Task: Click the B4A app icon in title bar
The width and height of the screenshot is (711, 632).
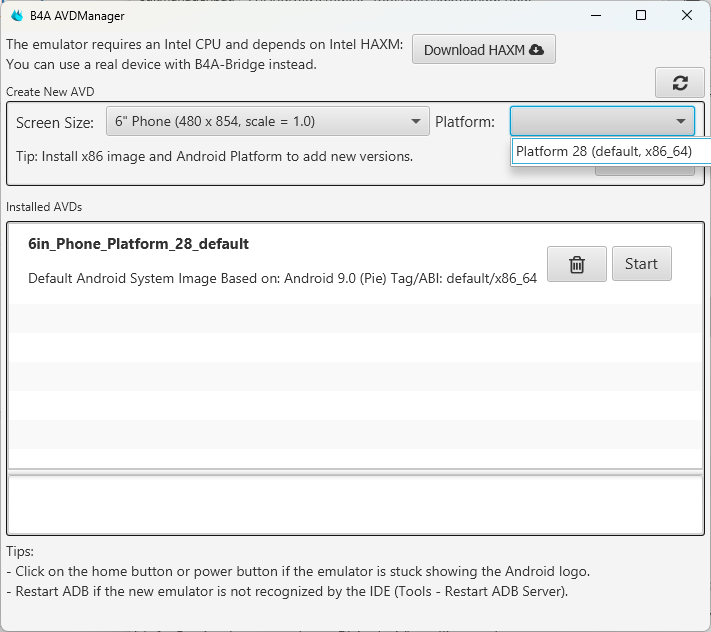Action: pyautogui.click(x=17, y=15)
